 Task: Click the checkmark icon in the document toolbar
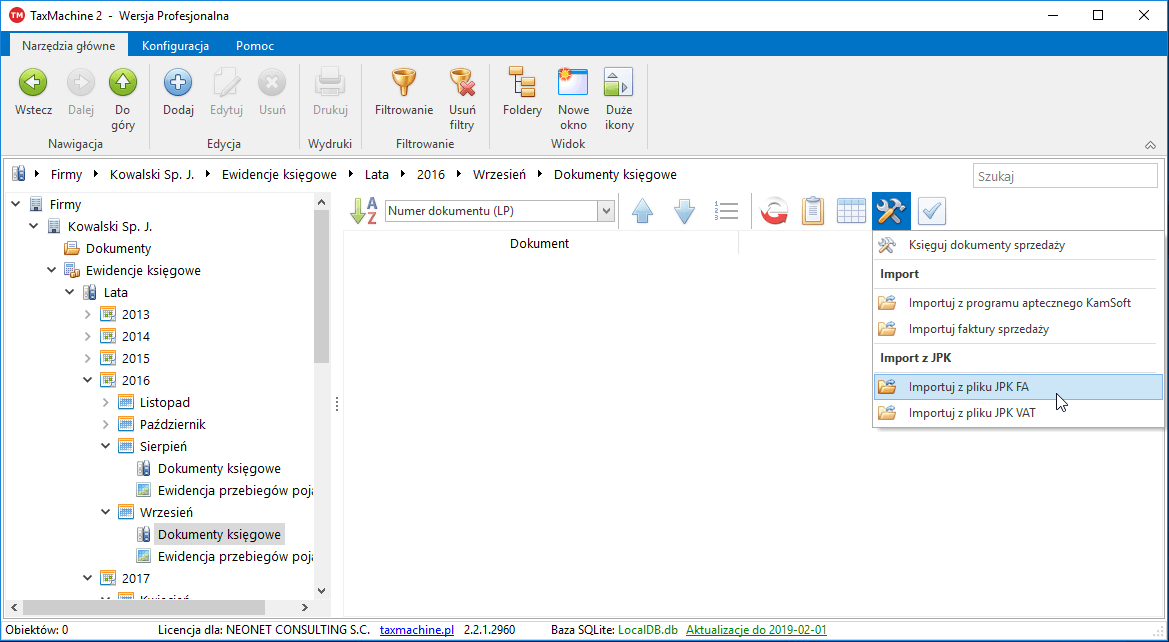coord(931,211)
